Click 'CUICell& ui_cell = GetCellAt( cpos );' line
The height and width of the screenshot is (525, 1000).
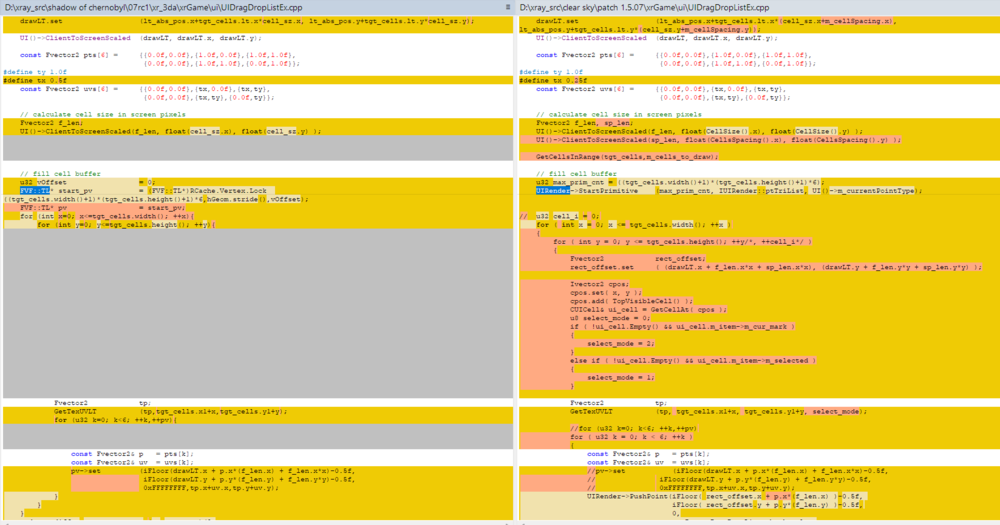[x=760, y=309]
